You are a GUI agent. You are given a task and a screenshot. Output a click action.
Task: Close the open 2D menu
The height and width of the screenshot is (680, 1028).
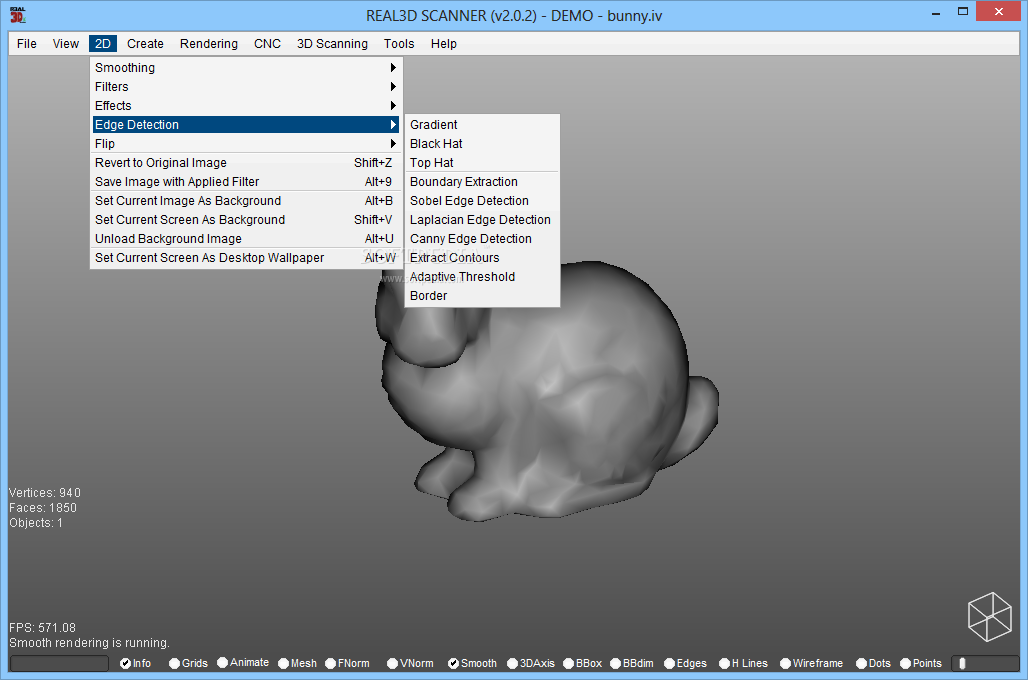[x=103, y=43]
